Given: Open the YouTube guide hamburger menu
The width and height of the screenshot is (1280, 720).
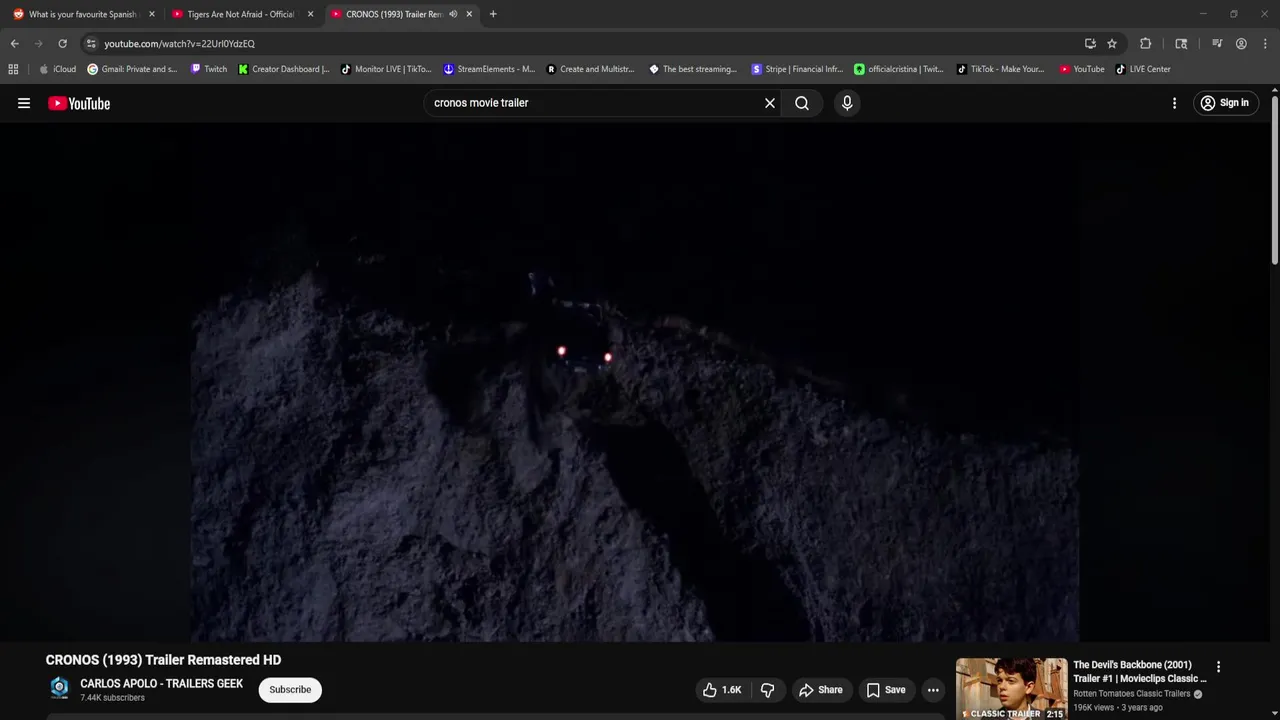Looking at the screenshot, I should coord(24,103).
